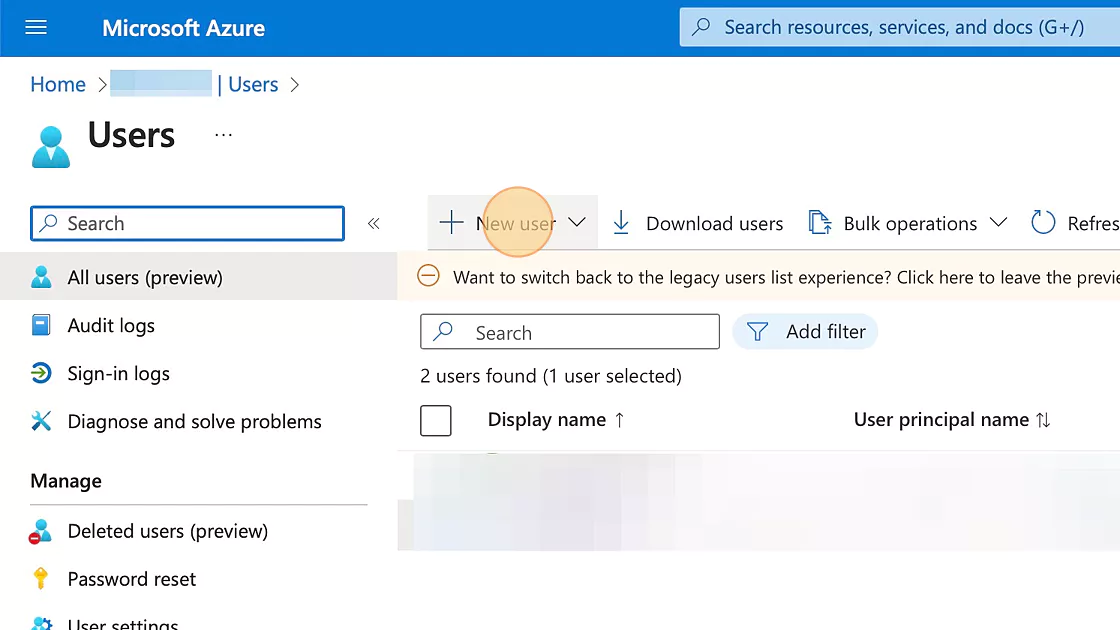Viewport: 1120px width, 630px height.
Task: Open the Azure portal hamburger menu
Action: 36,27
